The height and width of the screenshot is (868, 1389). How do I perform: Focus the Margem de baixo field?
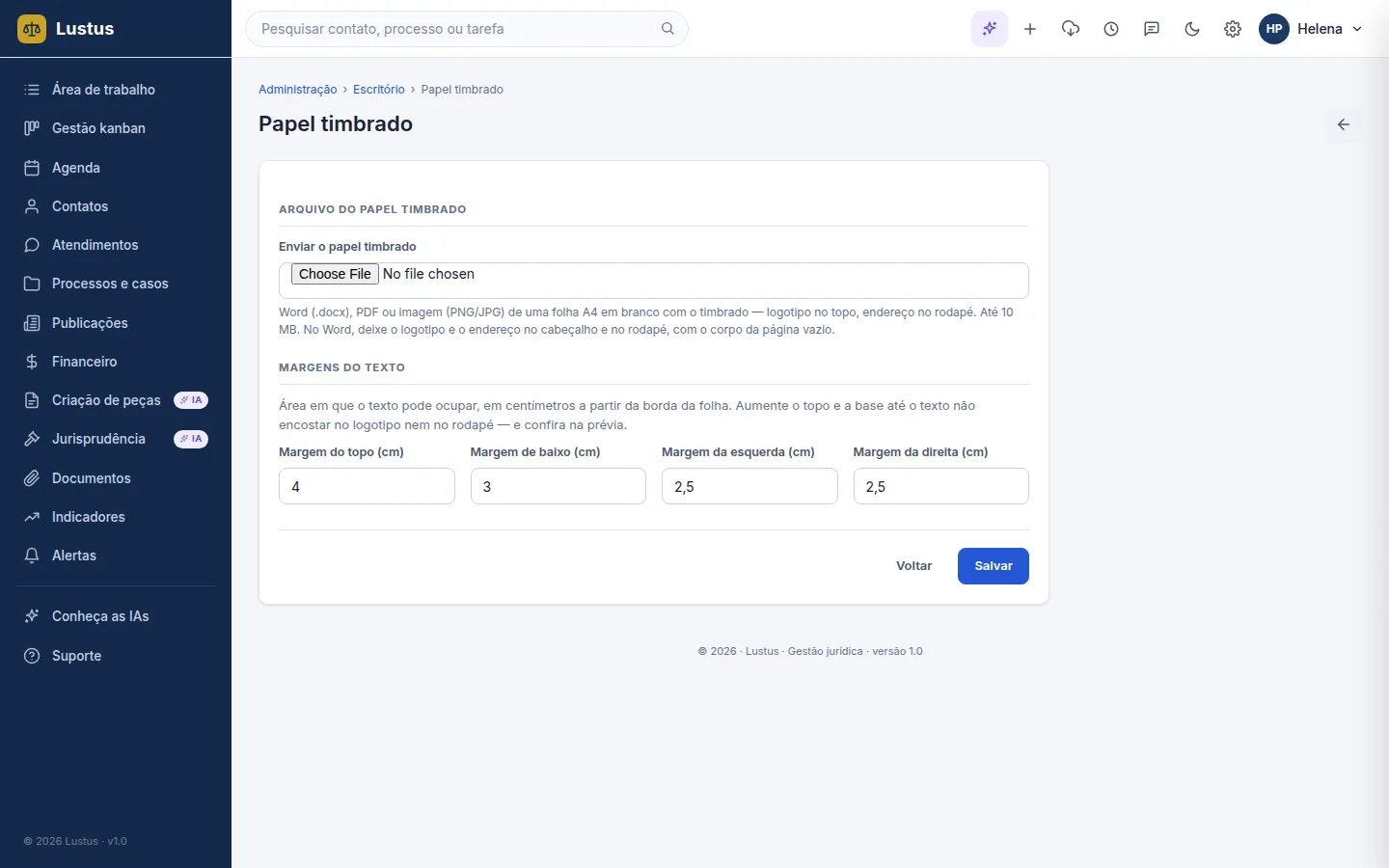click(558, 486)
